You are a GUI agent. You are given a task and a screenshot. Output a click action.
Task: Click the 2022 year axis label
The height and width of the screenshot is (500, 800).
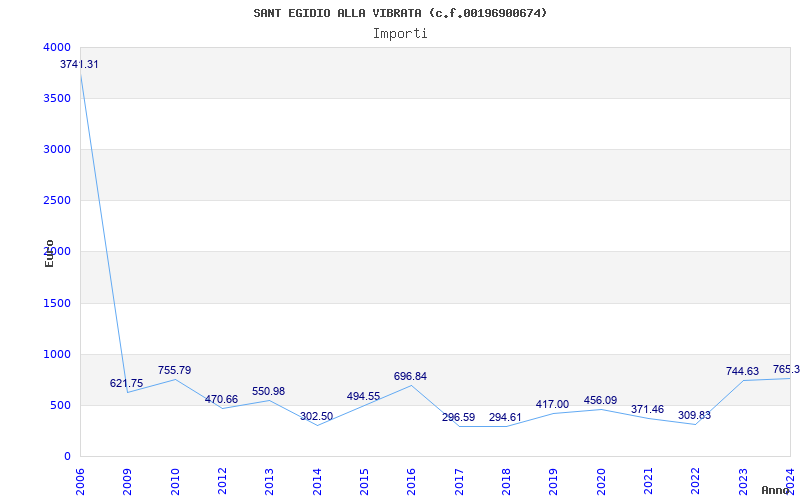(695, 482)
